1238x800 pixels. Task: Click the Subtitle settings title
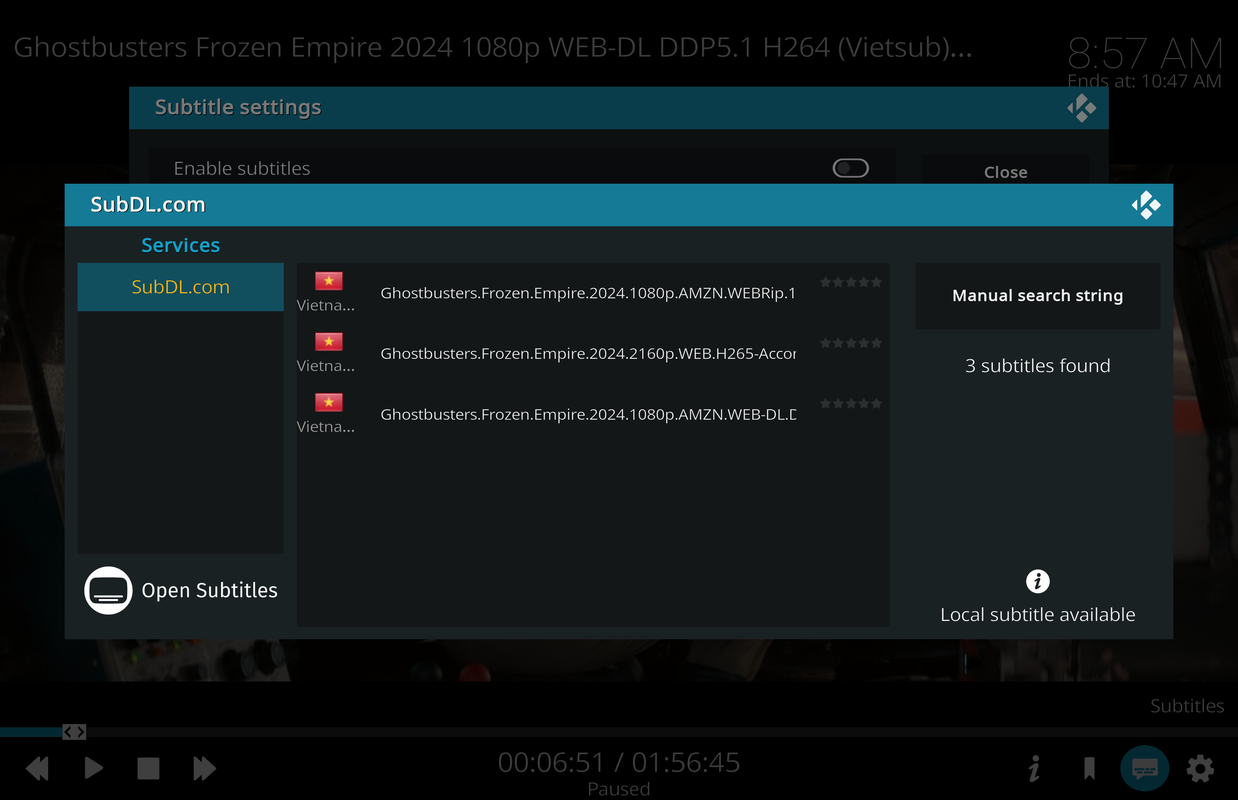[238, 108]
